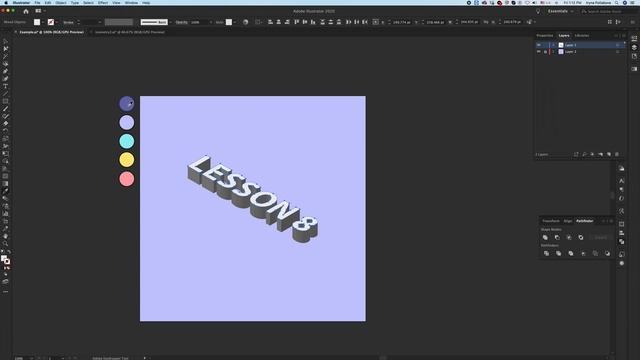Open Essentials workspace switcher

[x=560, y=11]
